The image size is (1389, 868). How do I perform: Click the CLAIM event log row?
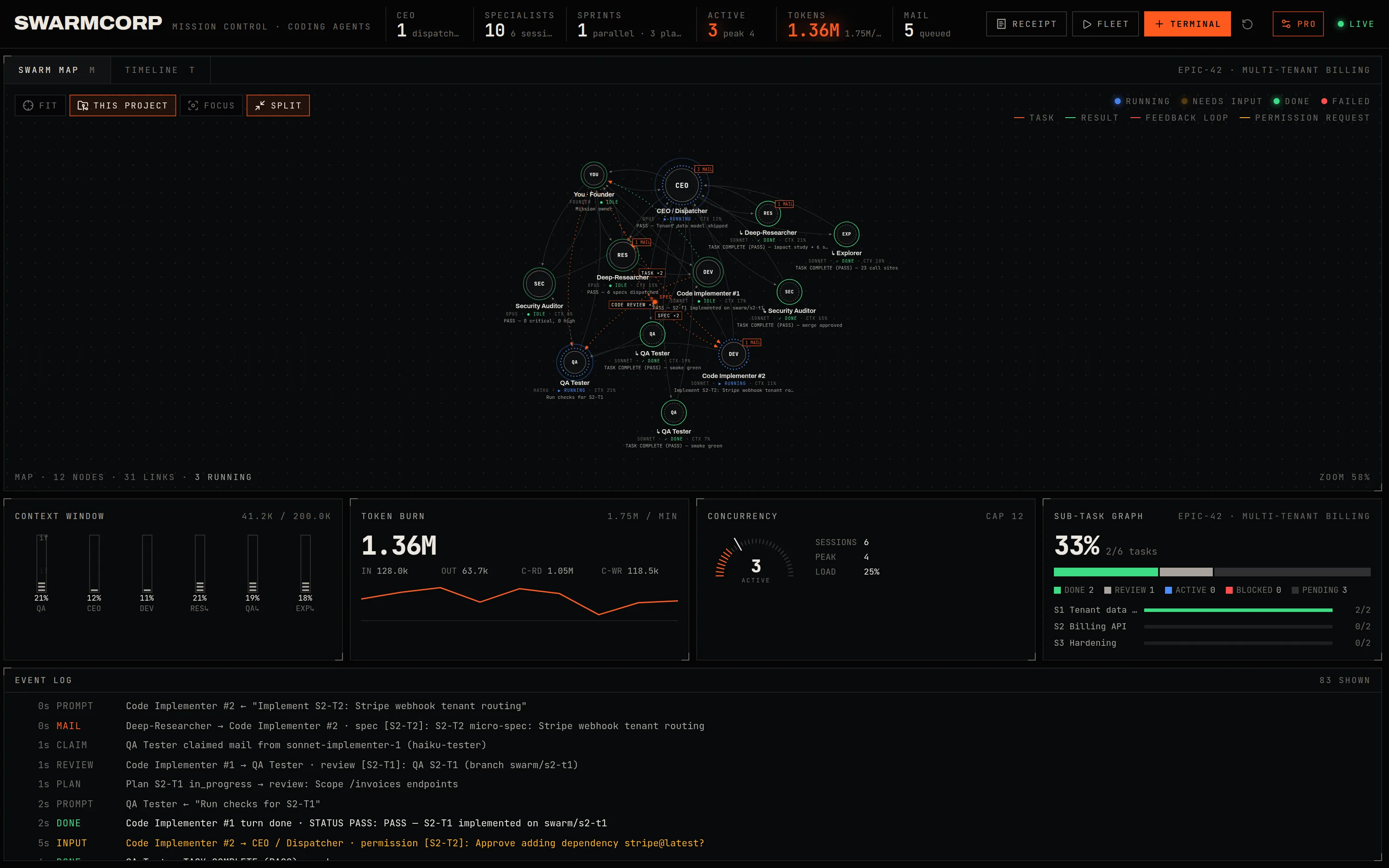click(692, 745)
